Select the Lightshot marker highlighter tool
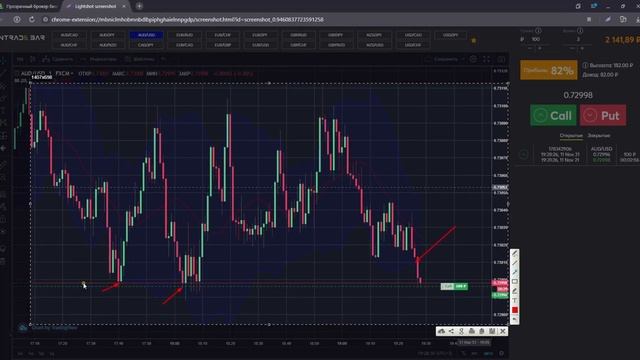 (515, 291)
